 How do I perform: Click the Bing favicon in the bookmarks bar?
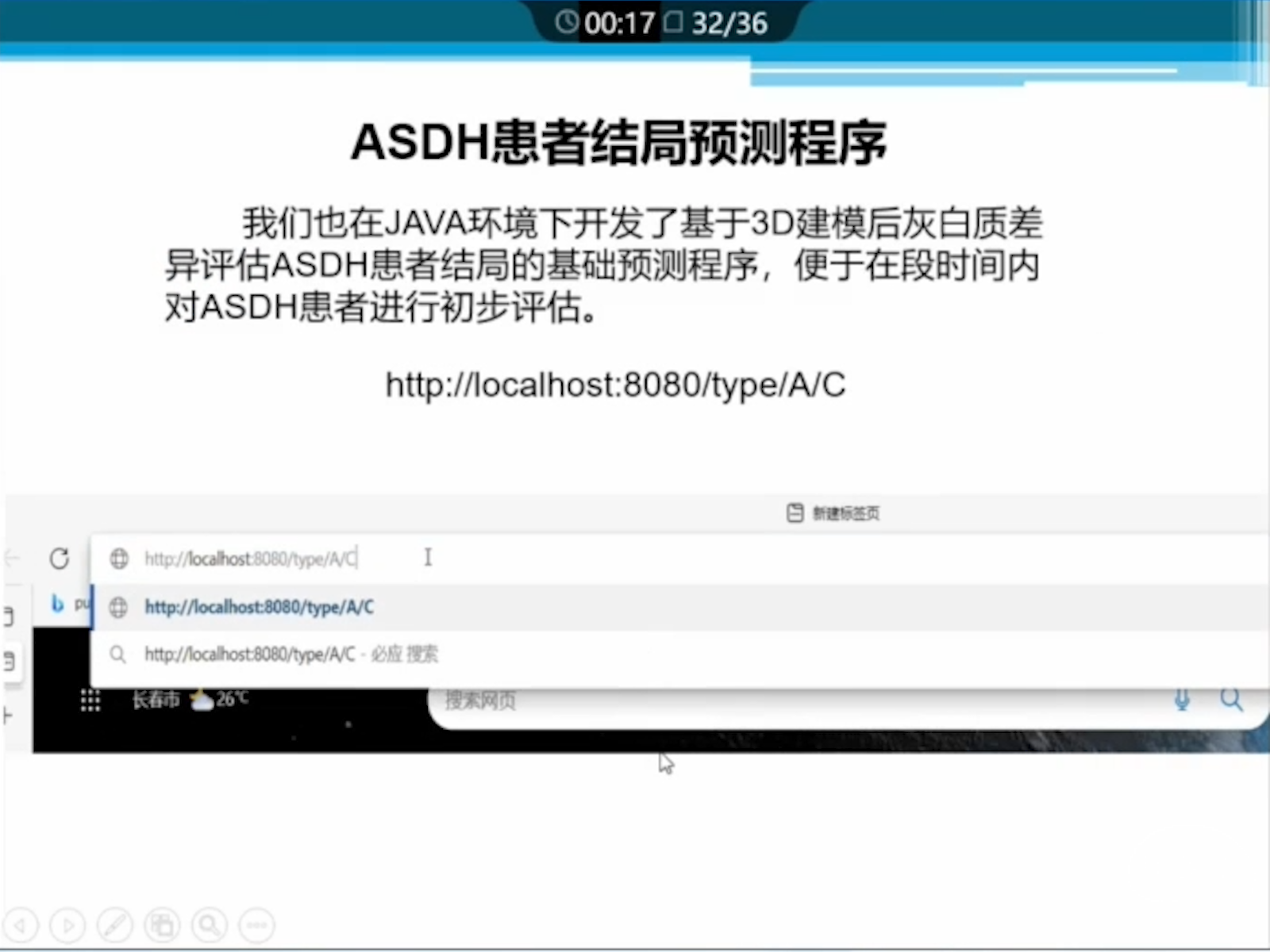pyautogui.click(x=57, y=605)
